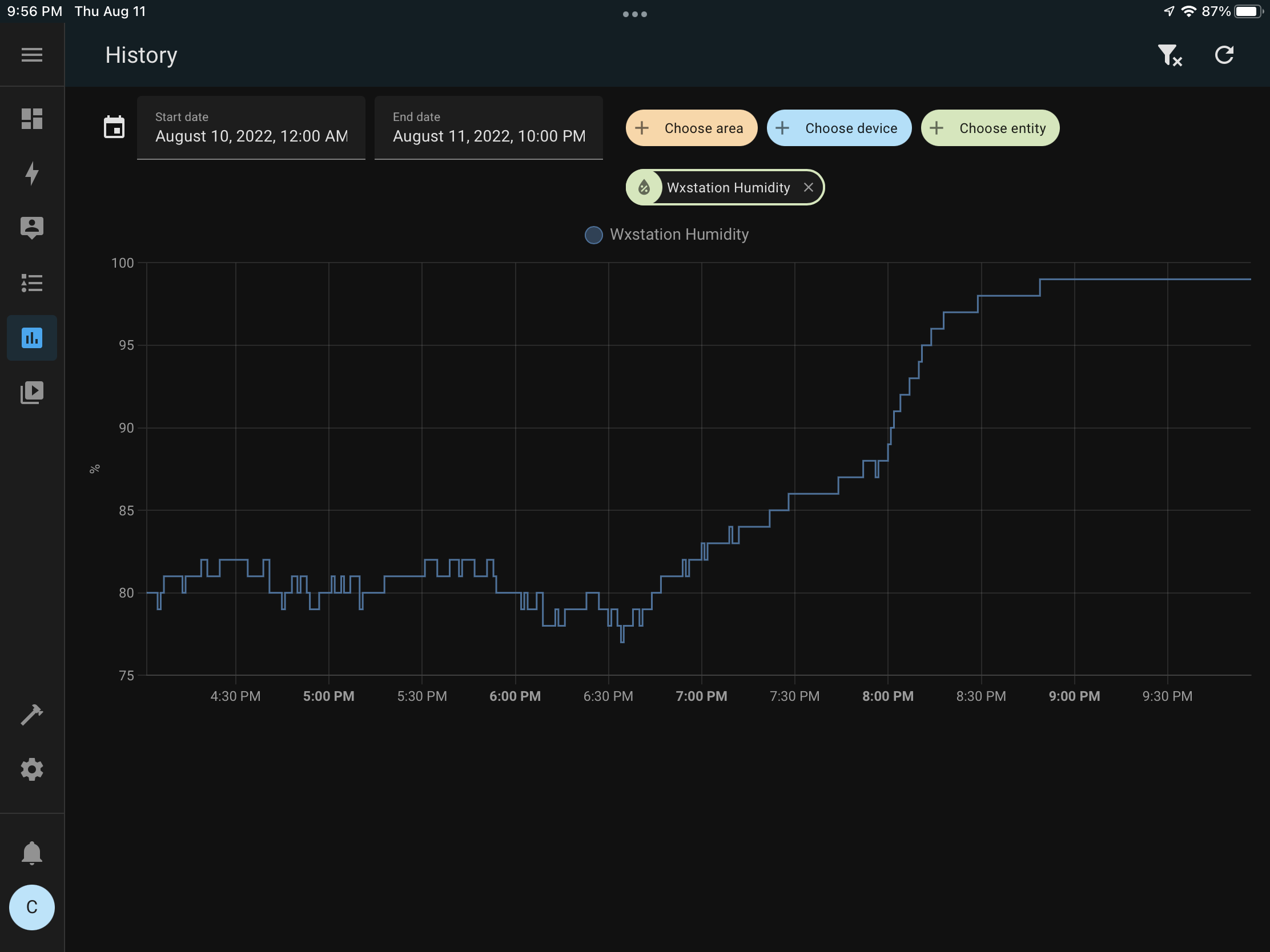Open notifications bell
1270x952 pixels.
(x=31, y=853)
